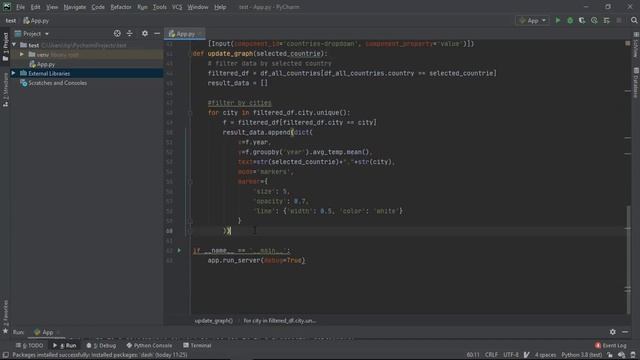Open the App run configuration dropdown
Viewport: 640px width, 360px height.
pyautogui.click(x=532, y=20)
